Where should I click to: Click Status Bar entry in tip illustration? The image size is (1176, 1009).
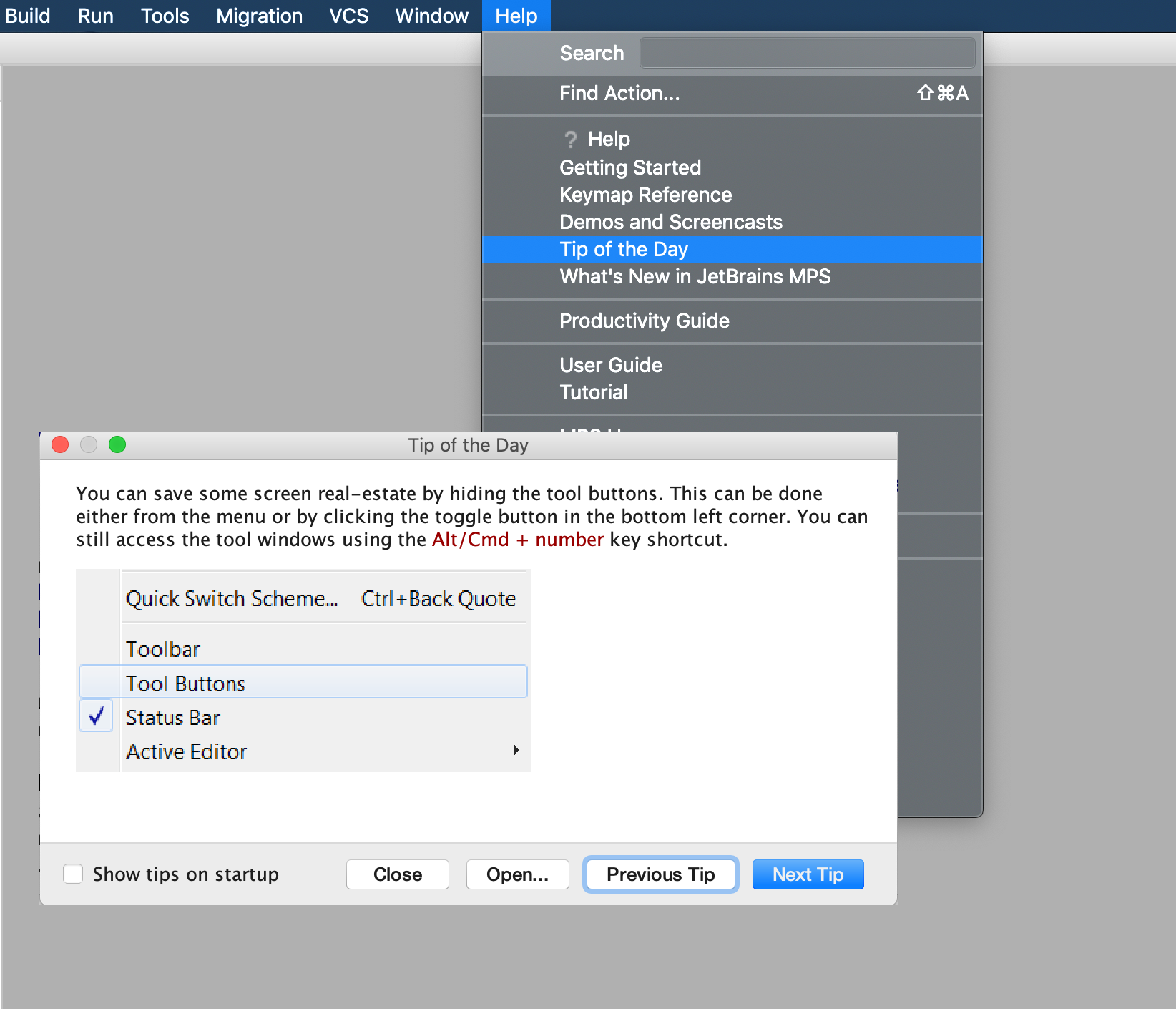point(173,718)
